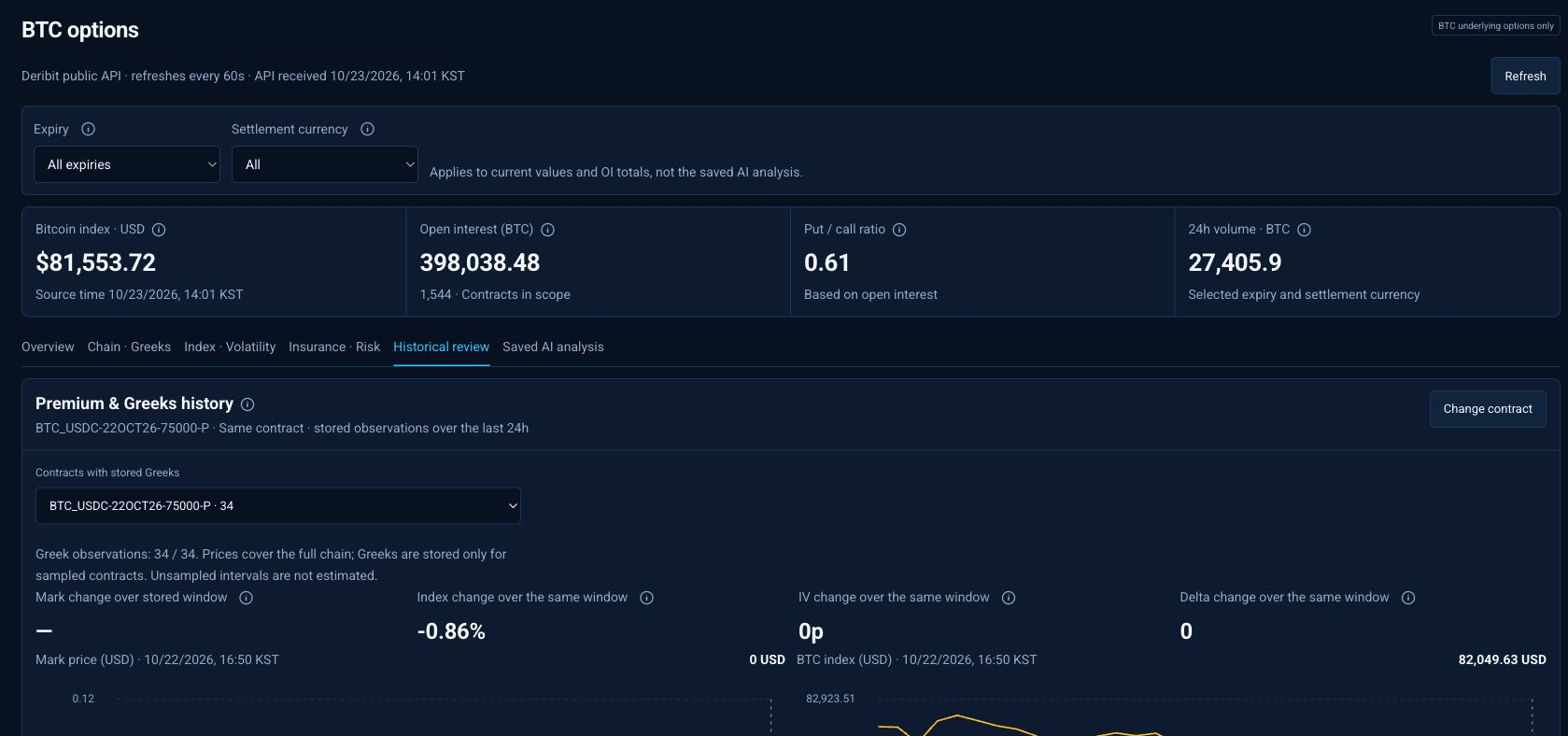Viewport: 1568px width, 736px height.
Task: Click the Index change info icon
Action: (646, 598)
